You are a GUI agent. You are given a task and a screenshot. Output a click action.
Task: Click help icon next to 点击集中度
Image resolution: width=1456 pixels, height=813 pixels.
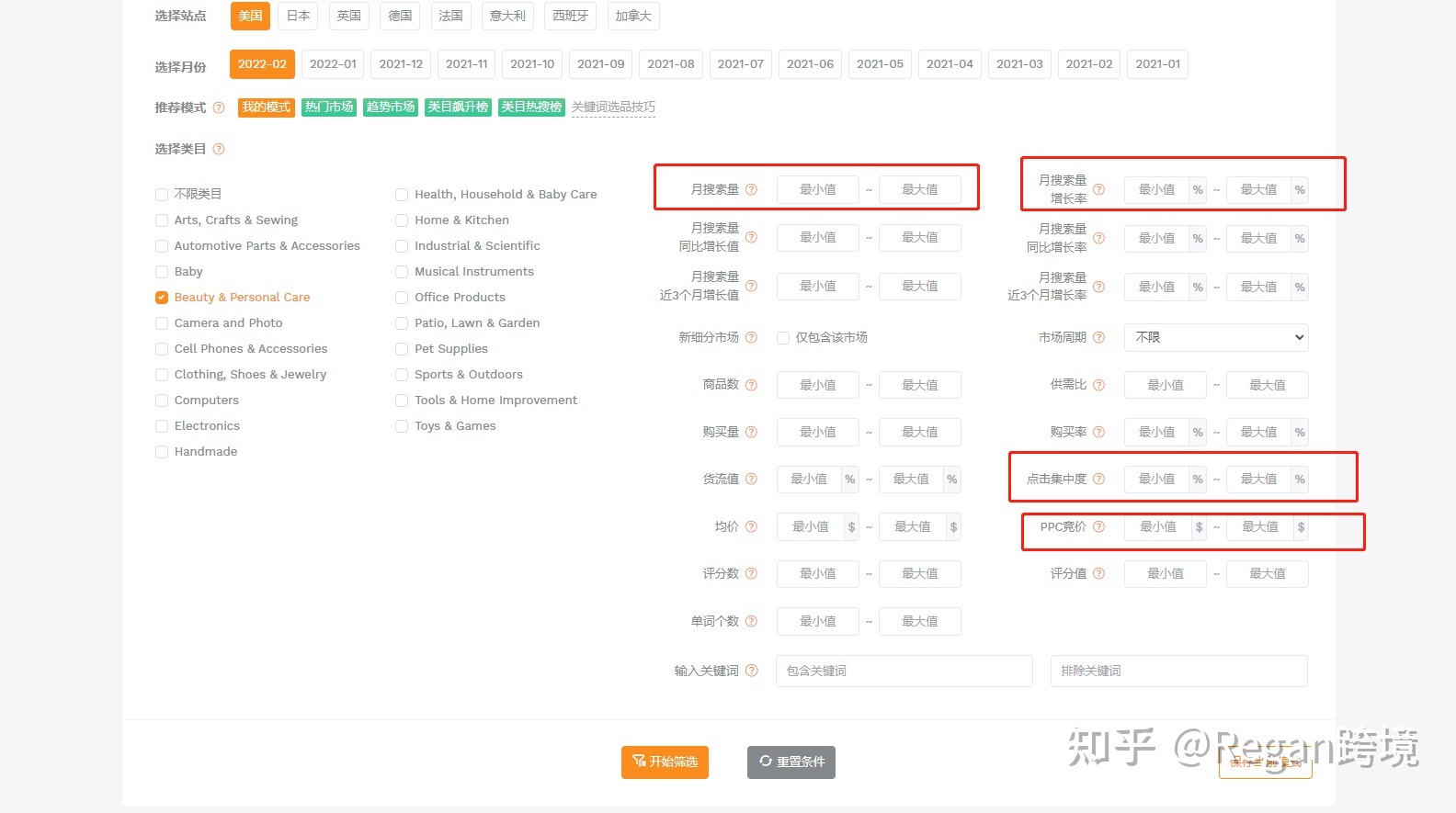click(1098, 479)
